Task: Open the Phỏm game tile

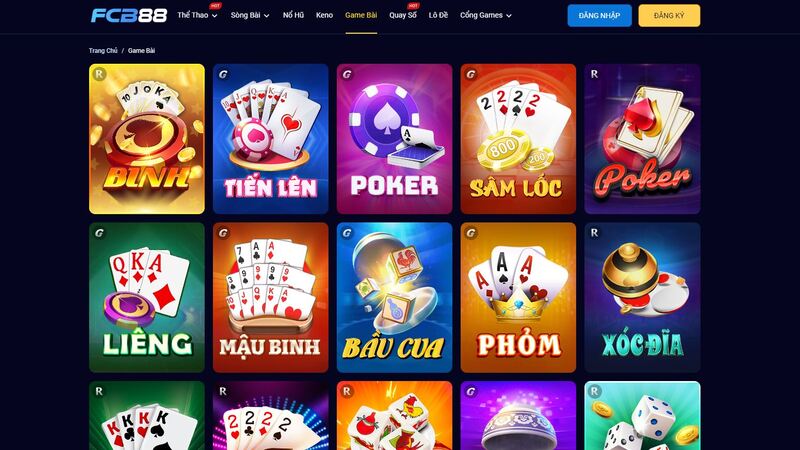Action: [x=518, y=297]
